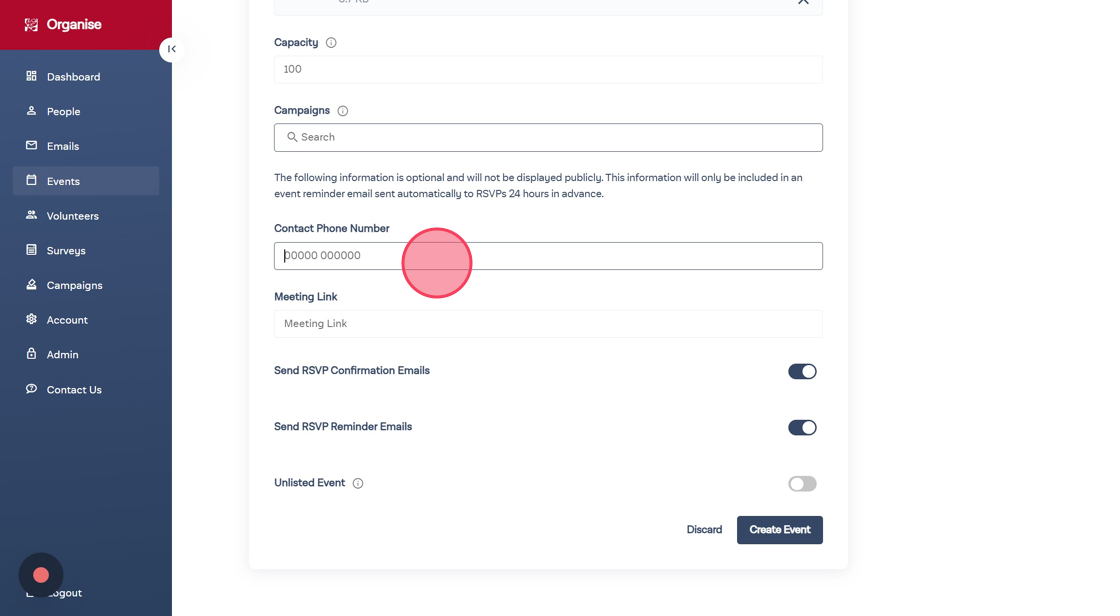Viewport: 1120px width, 616px height.
Task: Remove the uploaded file with X
Action: click(803, 2)
